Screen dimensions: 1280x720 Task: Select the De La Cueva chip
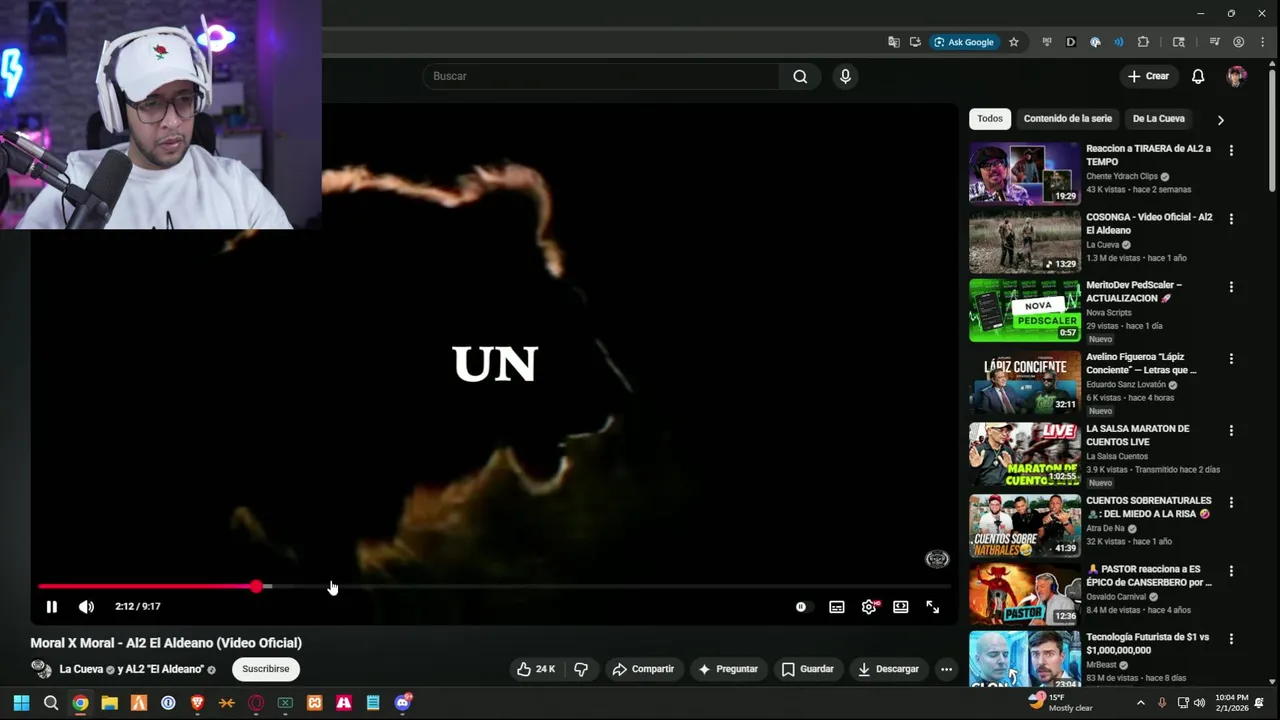1158,119
